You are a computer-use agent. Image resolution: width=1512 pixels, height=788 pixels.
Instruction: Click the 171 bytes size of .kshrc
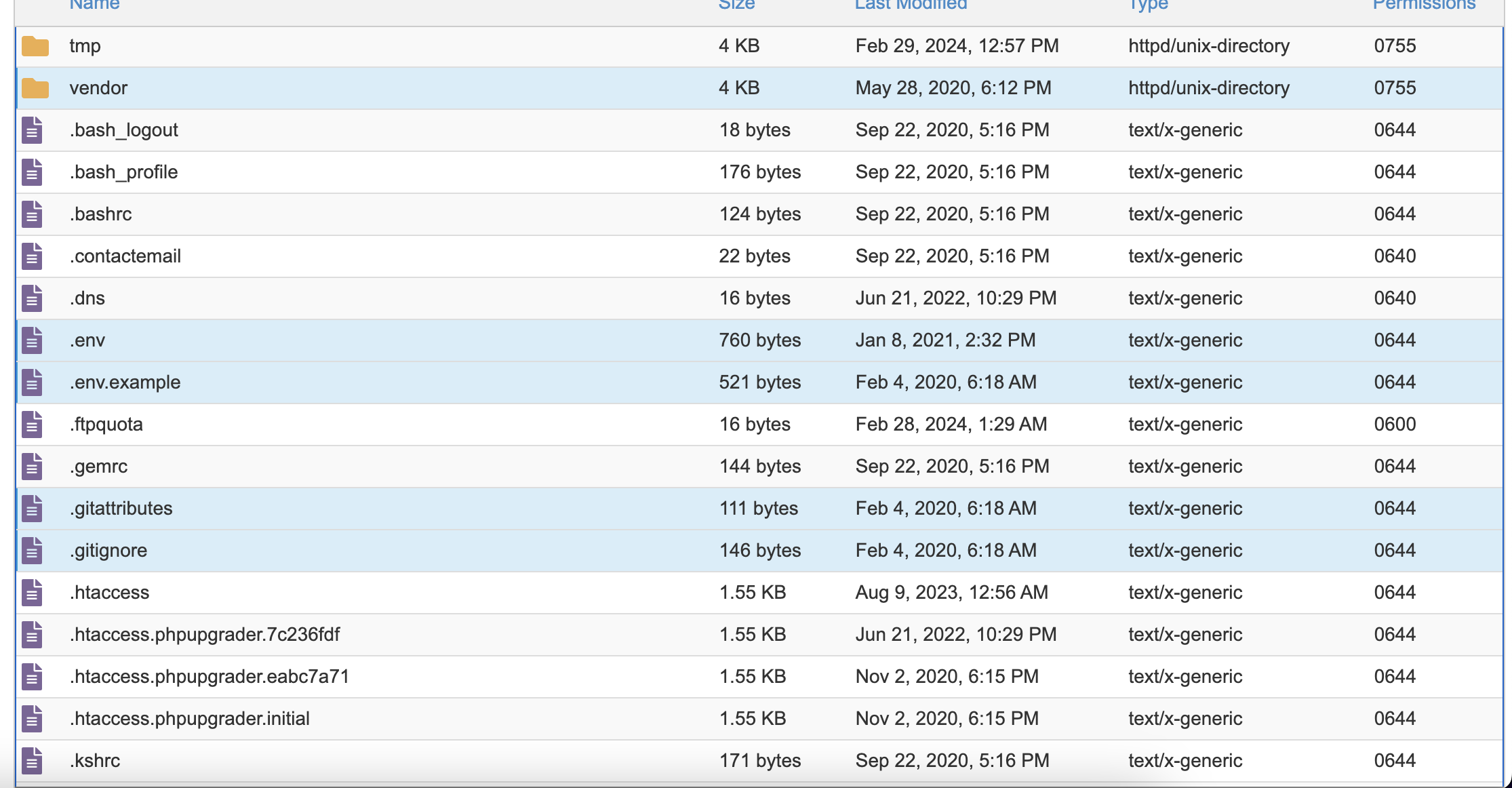coord(760,761)
